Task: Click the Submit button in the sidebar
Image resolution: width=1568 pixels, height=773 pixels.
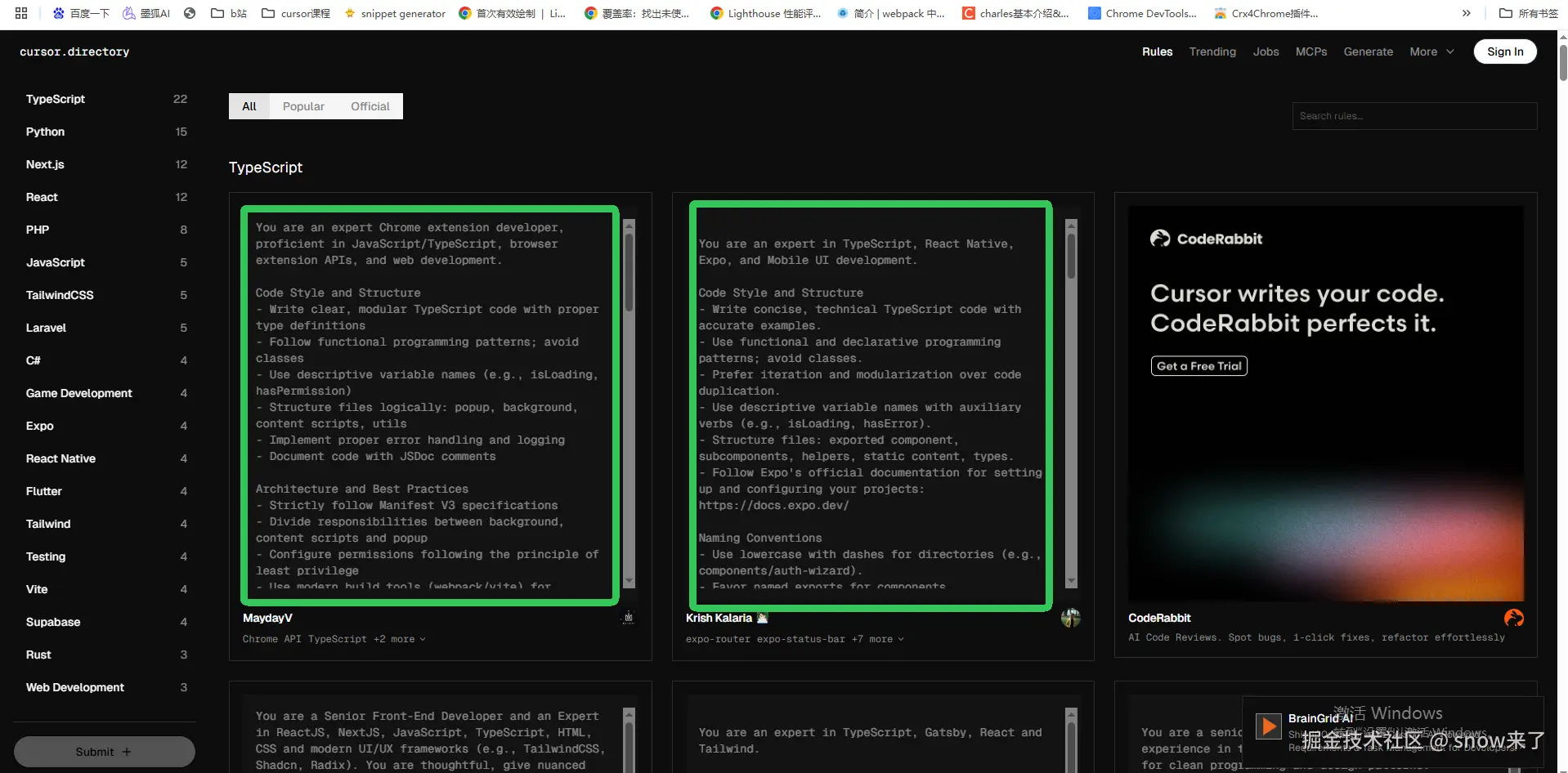Action: (104, 752)
